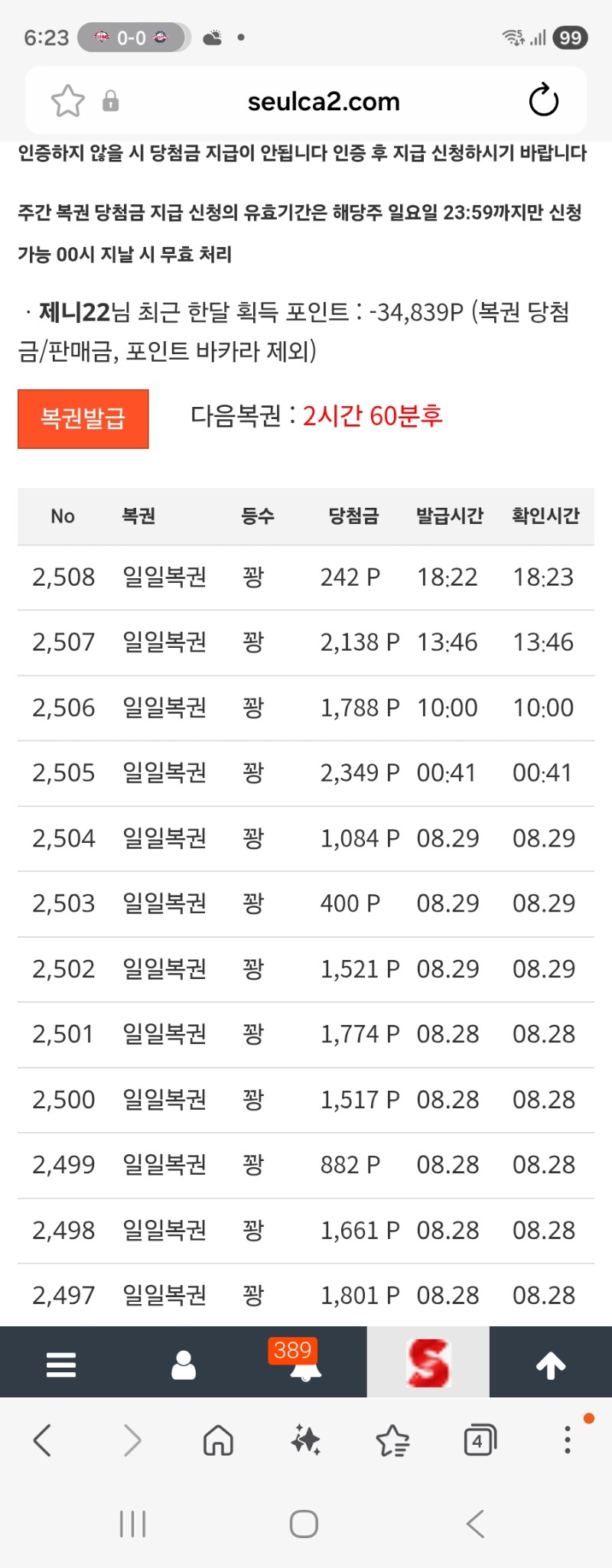Reload the page with refresh icon
The width and height of the screenshot is (612, 1568).
[544, 100]
